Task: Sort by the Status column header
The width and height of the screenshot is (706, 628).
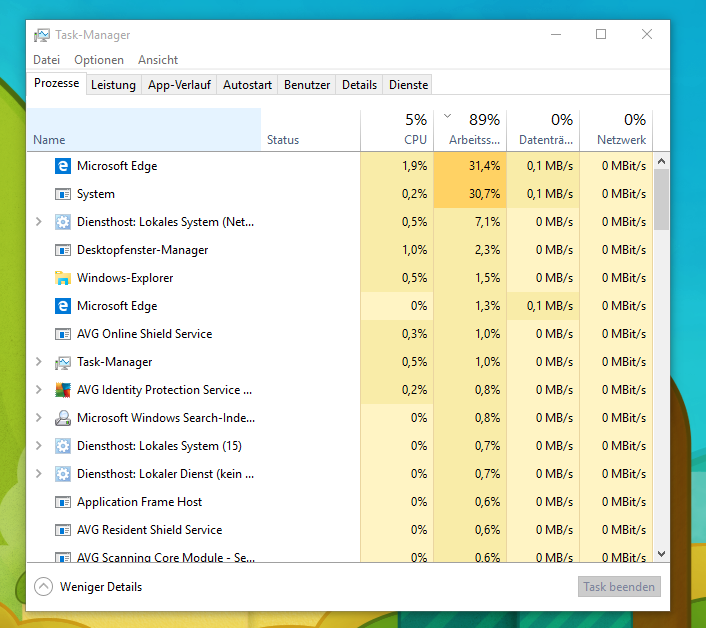Action: tap(310, 130)
